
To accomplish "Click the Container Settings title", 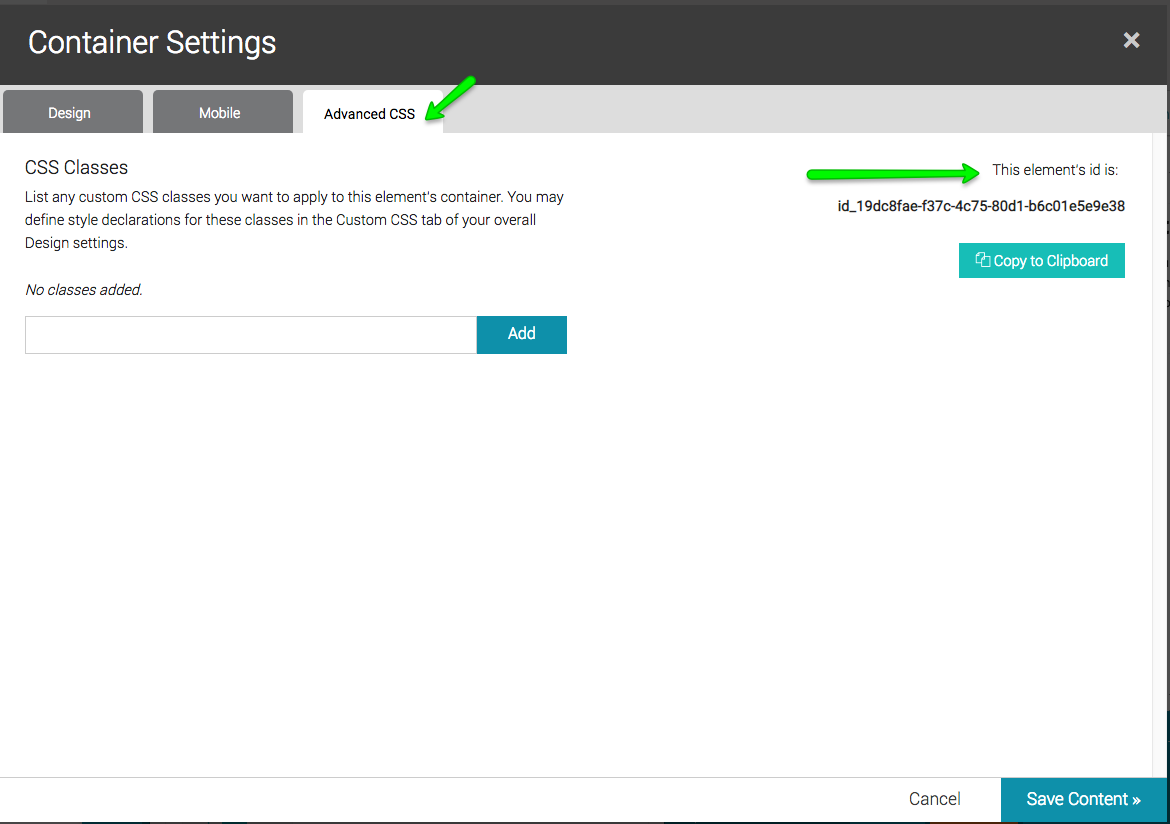I will 152,42.
